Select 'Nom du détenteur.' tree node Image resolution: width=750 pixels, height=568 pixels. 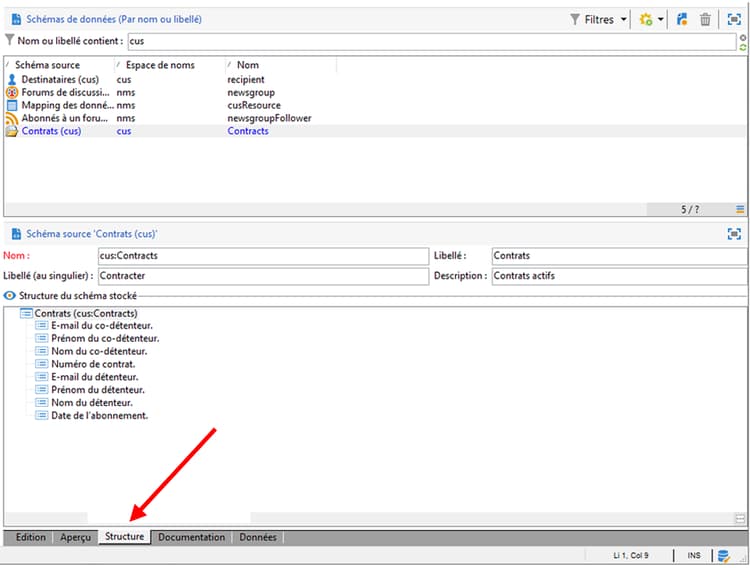(92, 403)
